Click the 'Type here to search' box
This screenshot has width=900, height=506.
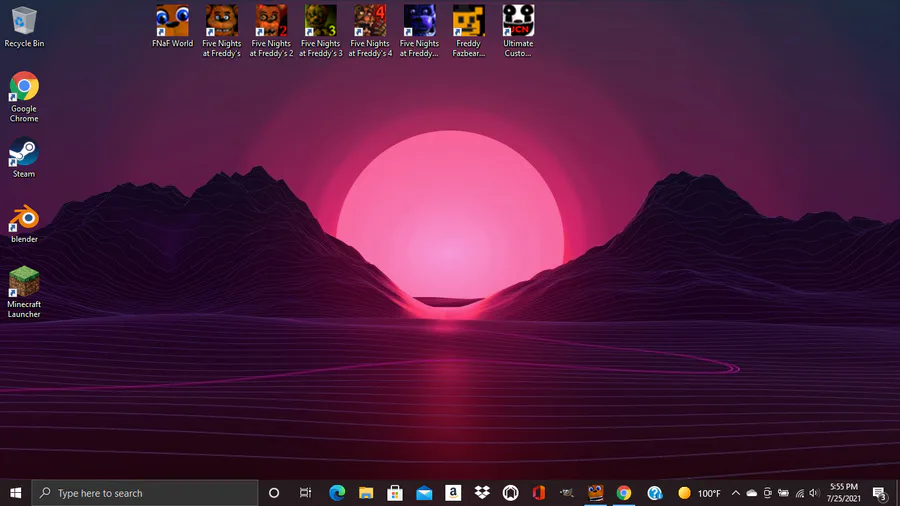coord(145,493)
